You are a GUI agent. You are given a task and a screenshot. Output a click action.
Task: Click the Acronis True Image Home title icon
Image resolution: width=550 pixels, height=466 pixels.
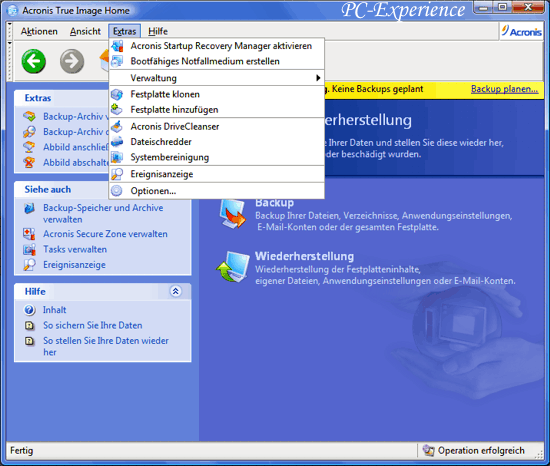point(13,11)
